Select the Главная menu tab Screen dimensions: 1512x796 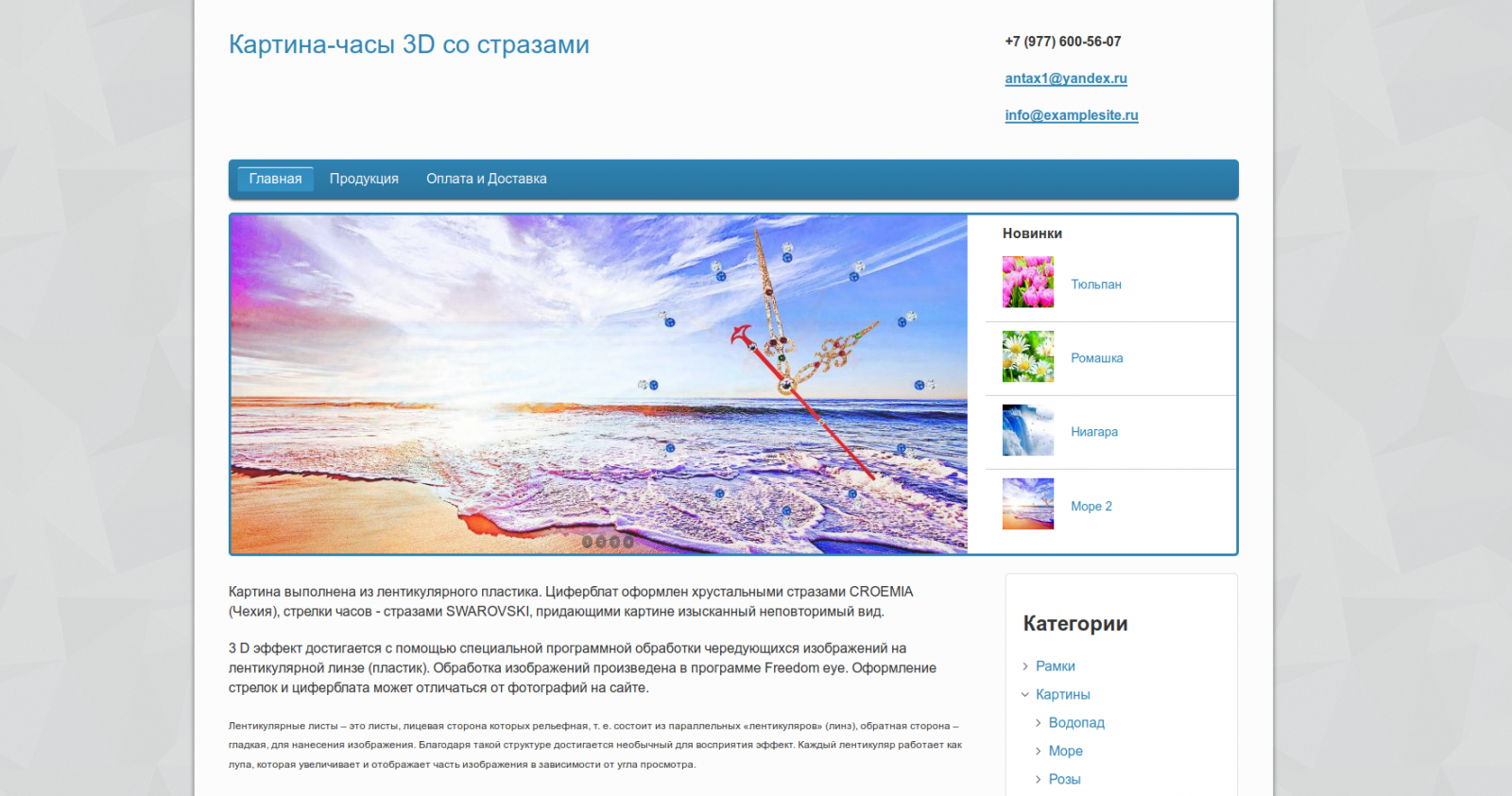pyautogui.click(x=275, y=179)
